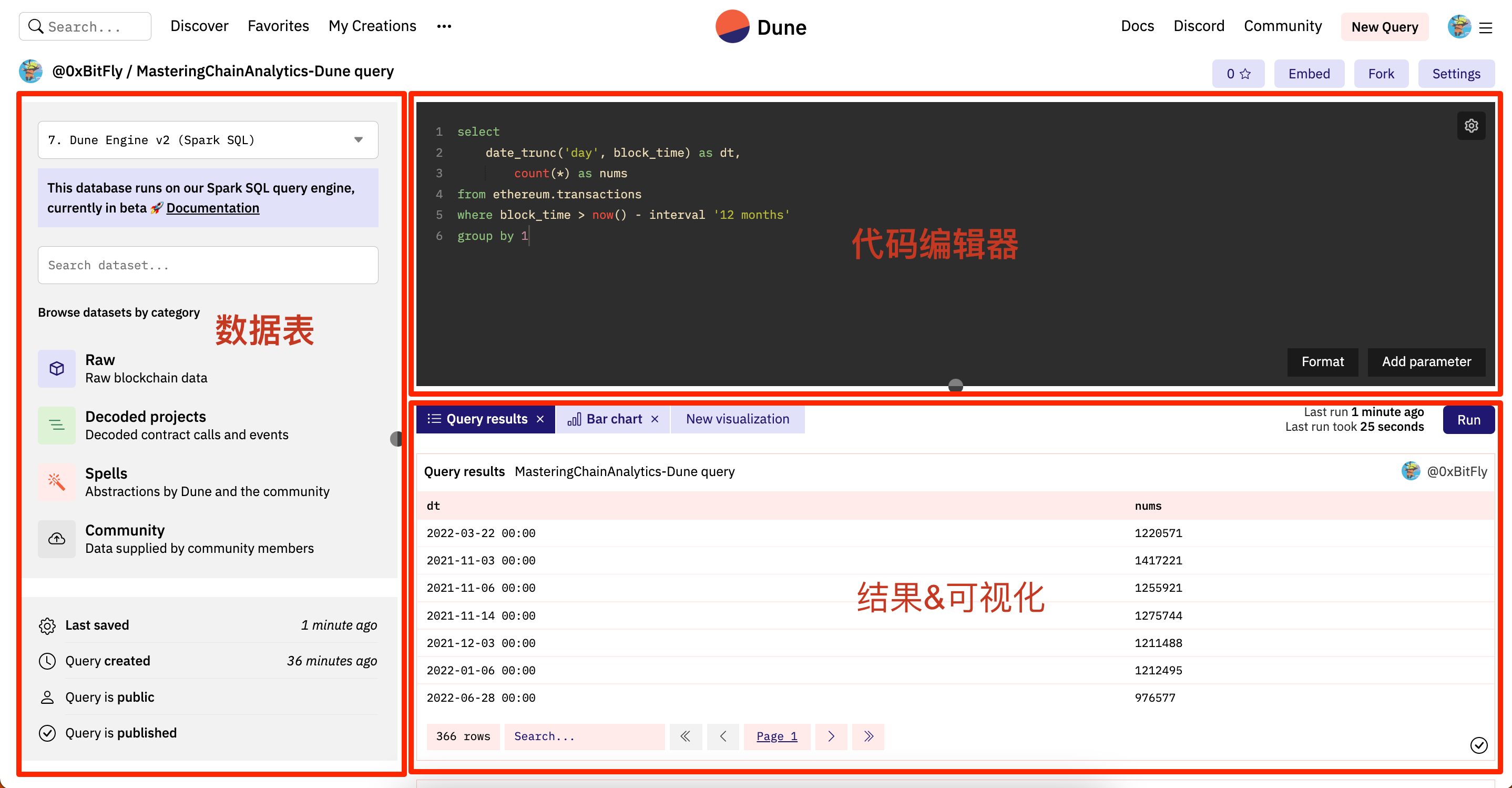Grab the editor/results divider handle
The image size is (1512, 788).
tap(956, 386)
